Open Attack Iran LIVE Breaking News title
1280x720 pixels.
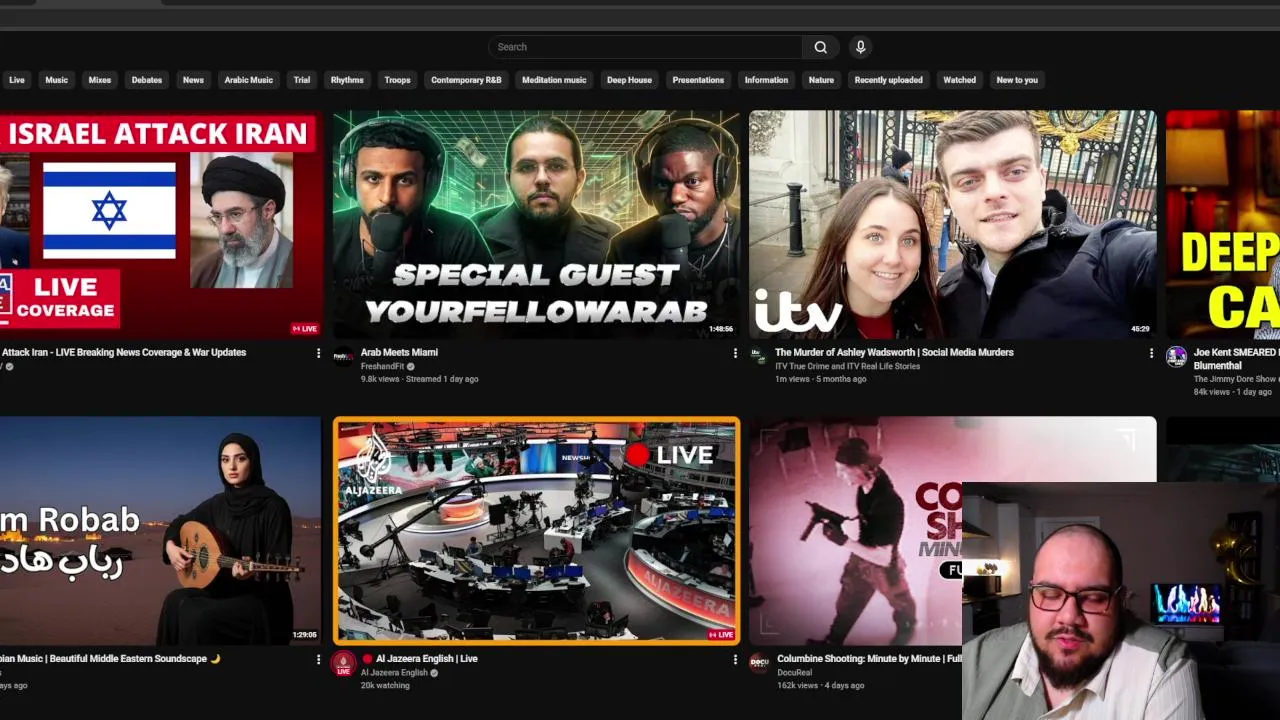(x=124, y=352)
